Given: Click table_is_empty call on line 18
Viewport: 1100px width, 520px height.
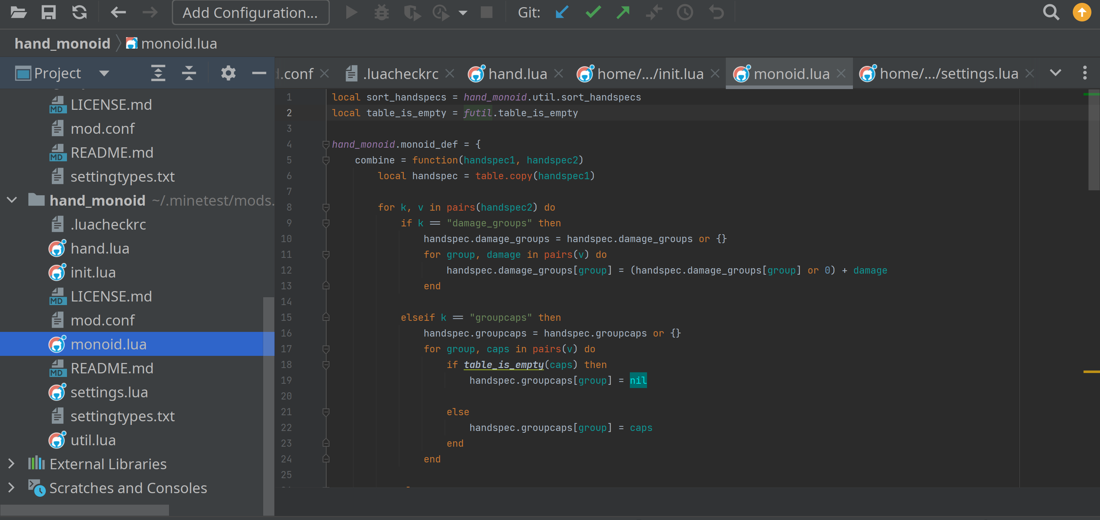Looking at the screenshot, I should coord(504,365).
